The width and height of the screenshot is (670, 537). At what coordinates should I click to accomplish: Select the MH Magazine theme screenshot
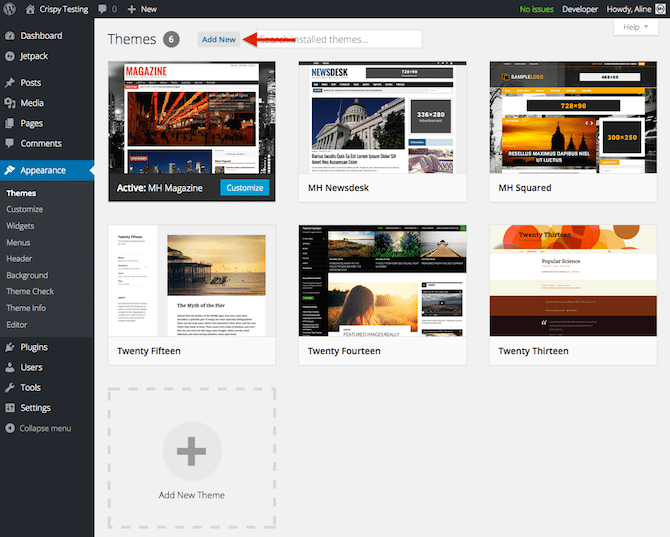[x=192, y=117]
